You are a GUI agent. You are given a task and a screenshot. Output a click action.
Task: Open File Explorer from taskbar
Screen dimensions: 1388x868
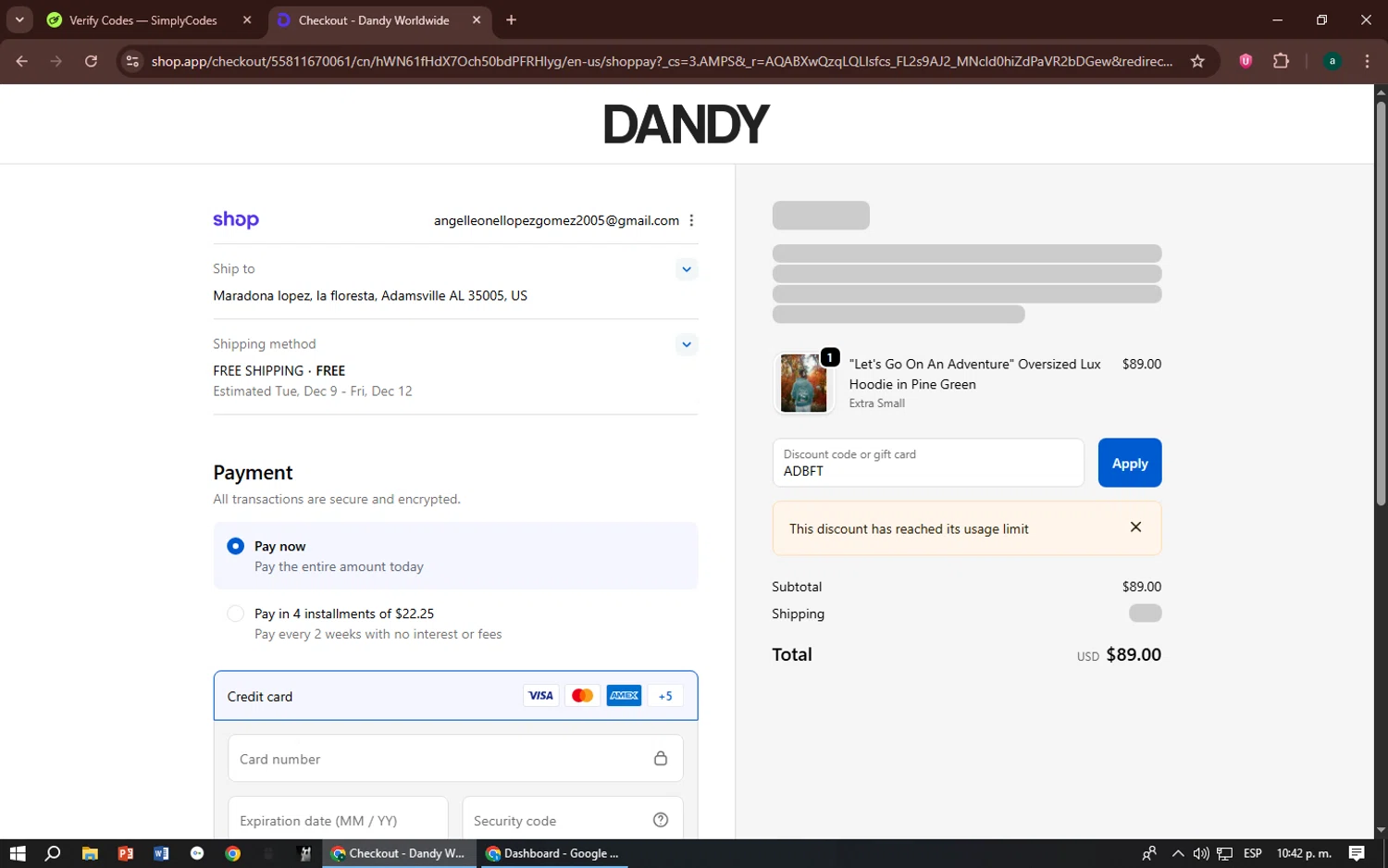pyautogui.click(x=90, y=853)
